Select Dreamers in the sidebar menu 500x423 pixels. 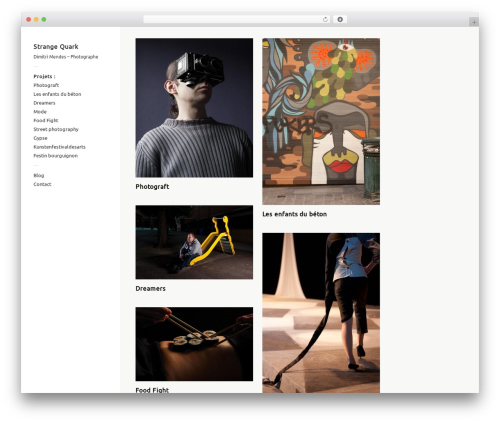[44, 103]
